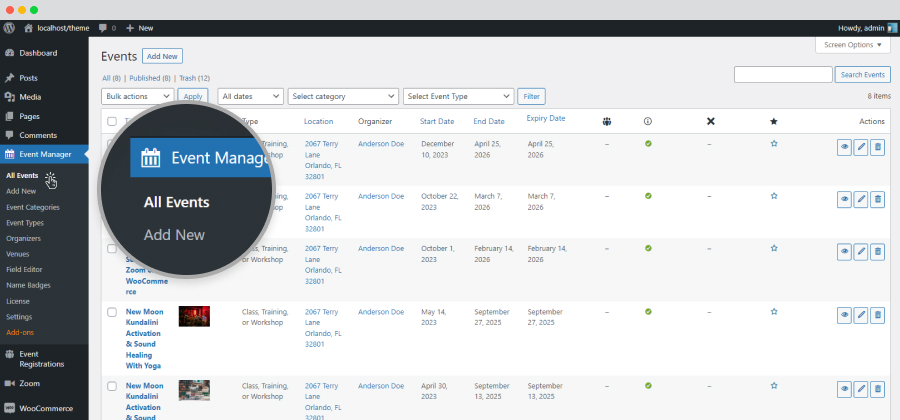Open Event Categories submenu item
Image resolution: width=900 pixels, height=420 pixels.
pos(33,207)
